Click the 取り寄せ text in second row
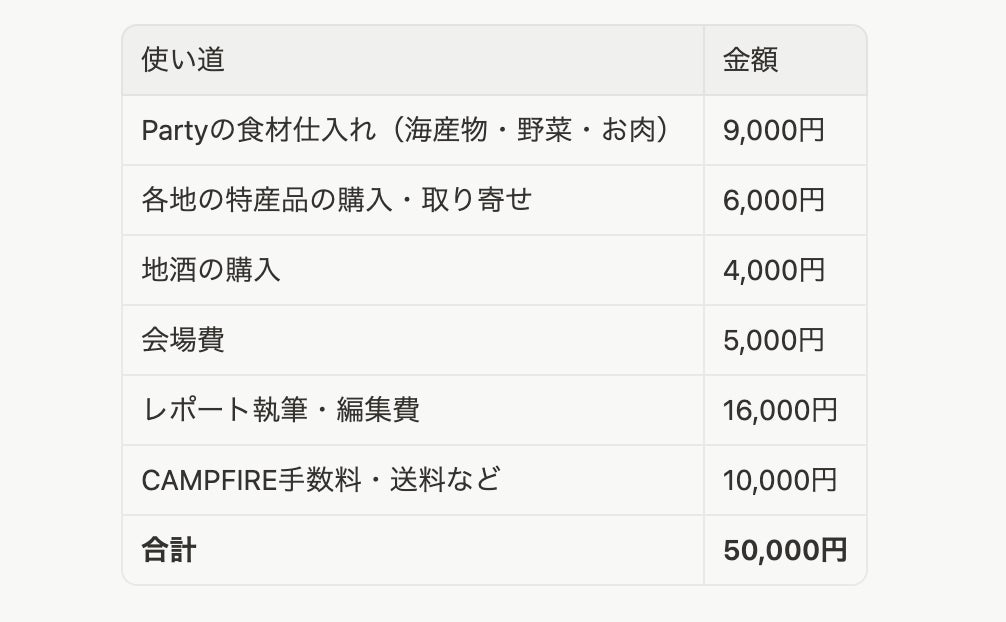This screenshot has height=622, width=1006. tap(477, 200)
